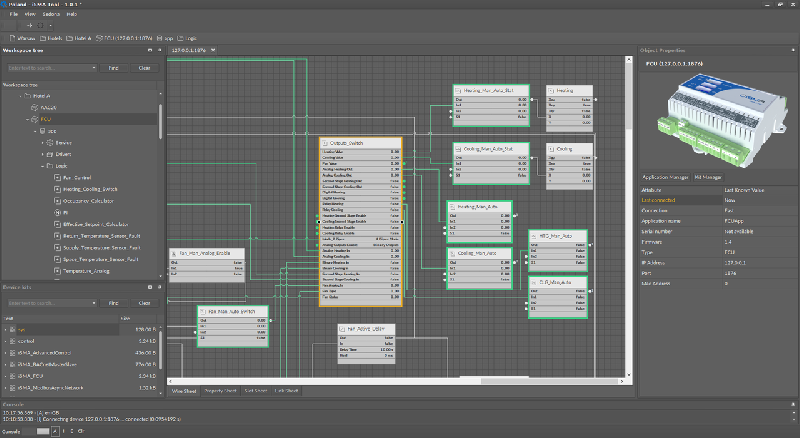The width and height of the screenshot is (800, 438).
Task: Click Find button in Device kits panel
Action: click(x=113, y=301)
